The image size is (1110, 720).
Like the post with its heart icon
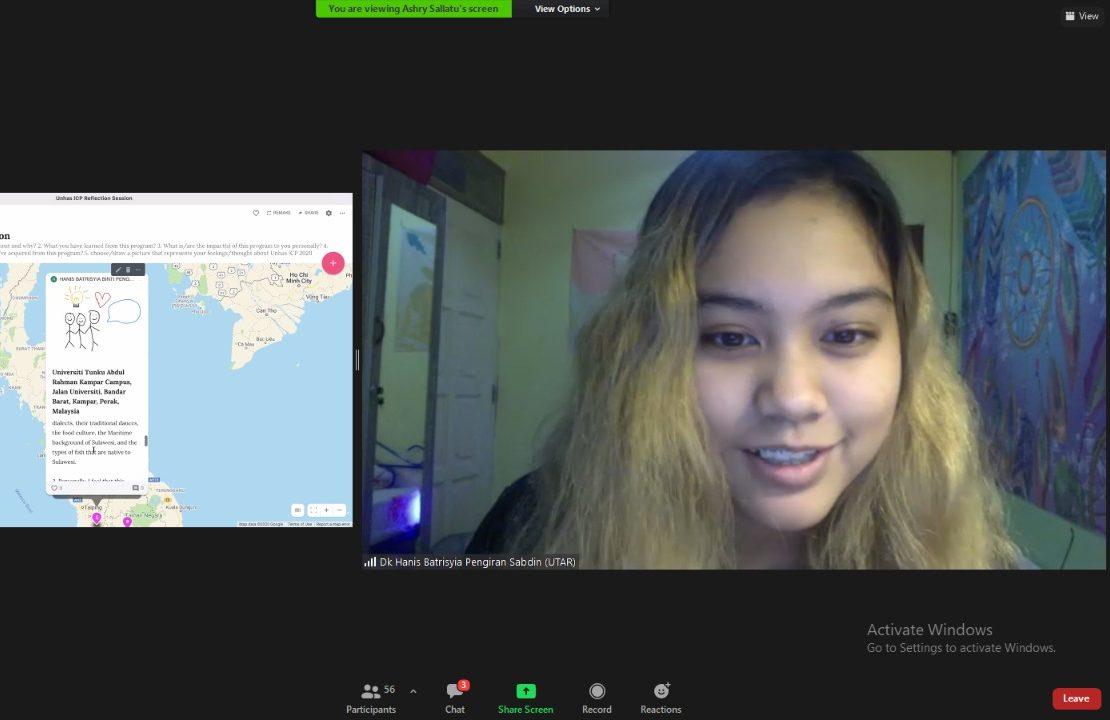(54, 488)
